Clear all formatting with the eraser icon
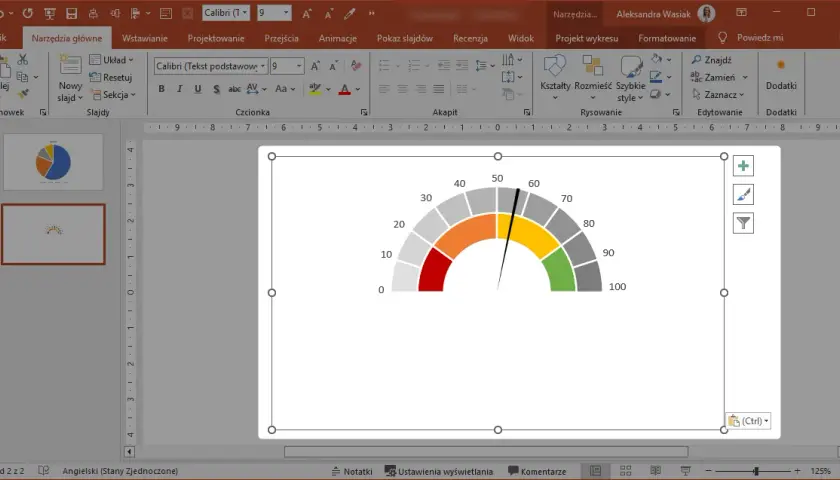 [356, 66]
